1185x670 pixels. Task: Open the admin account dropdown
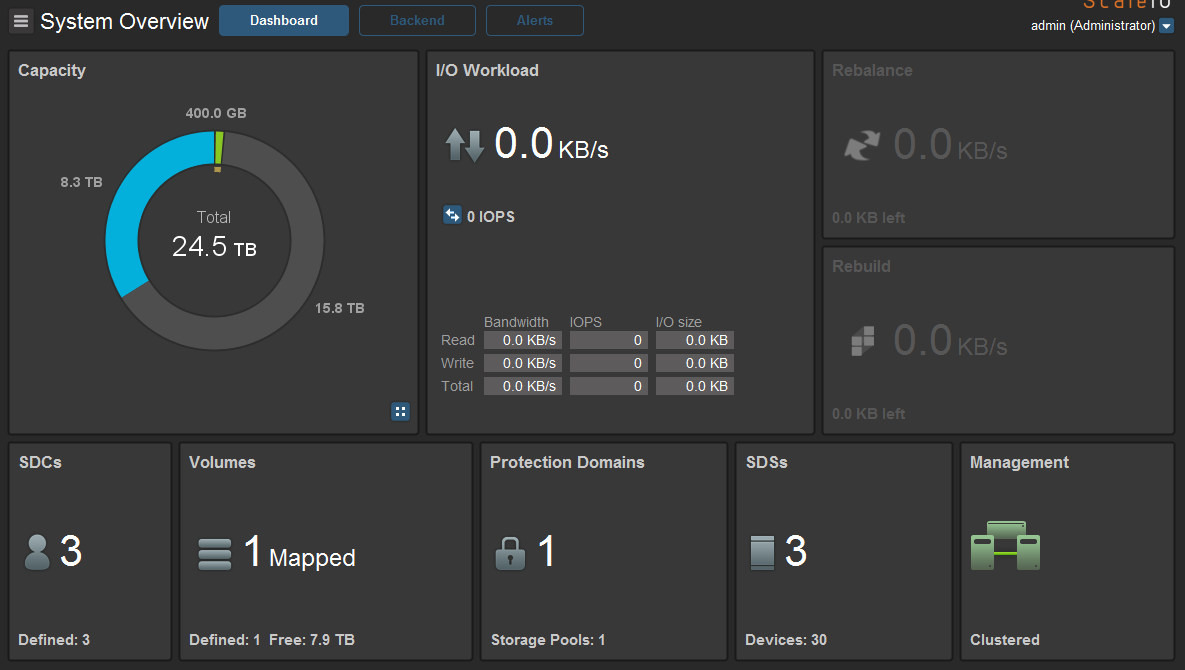(1094, 25)
